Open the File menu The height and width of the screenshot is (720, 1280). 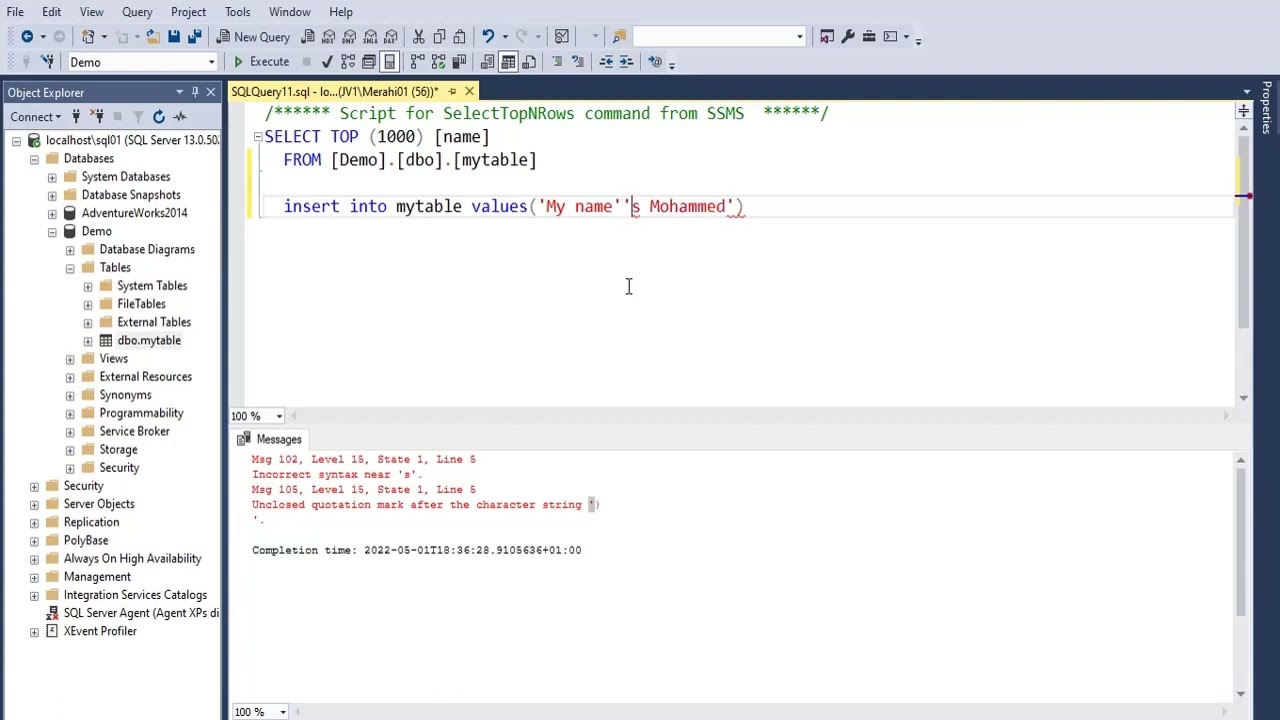15,12
